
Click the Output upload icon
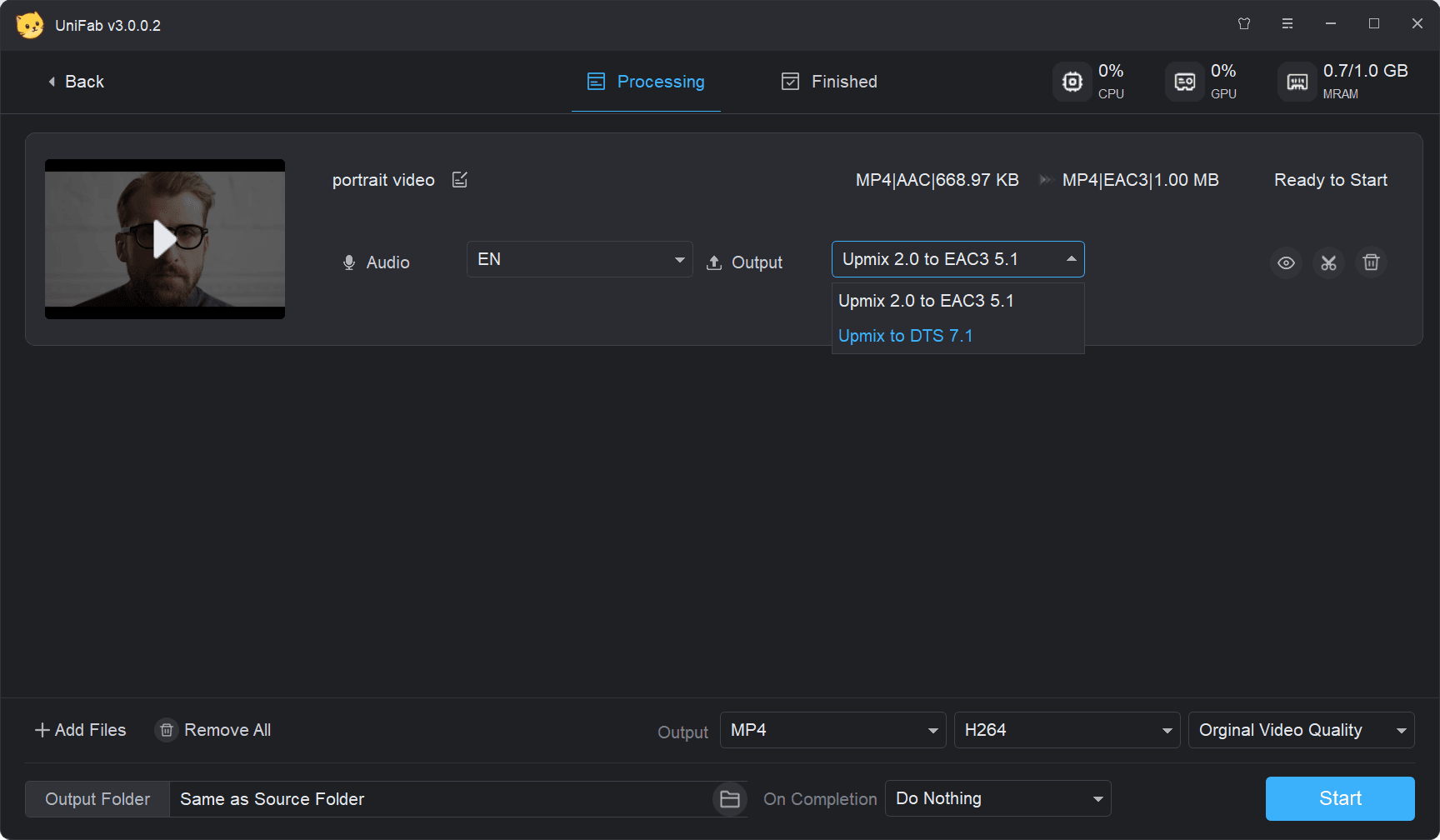click(714, 262)
